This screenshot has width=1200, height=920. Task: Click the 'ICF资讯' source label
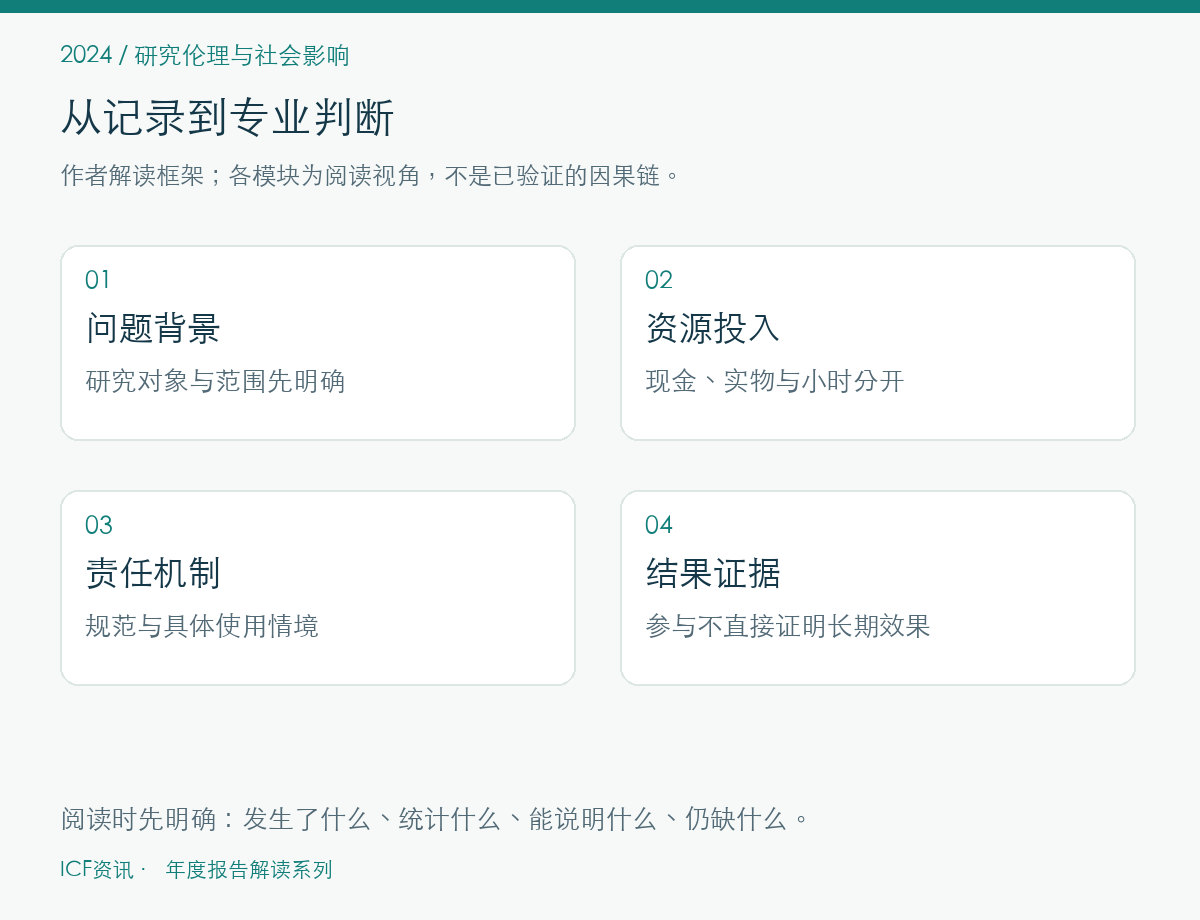click(x=97, y=870)
